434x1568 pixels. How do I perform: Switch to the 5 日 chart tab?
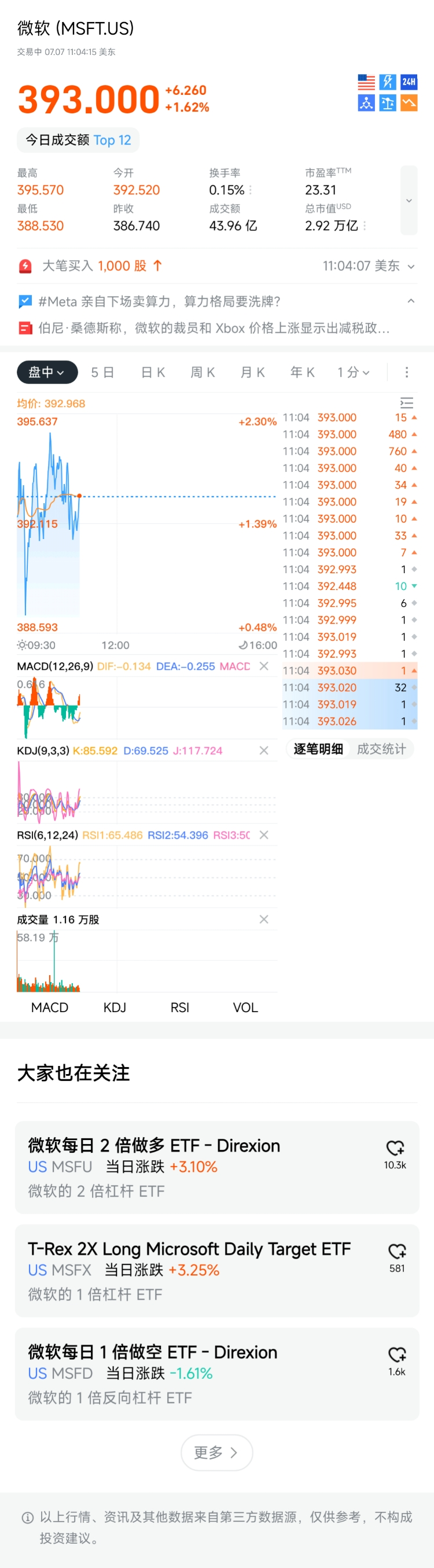coord(102,372)
